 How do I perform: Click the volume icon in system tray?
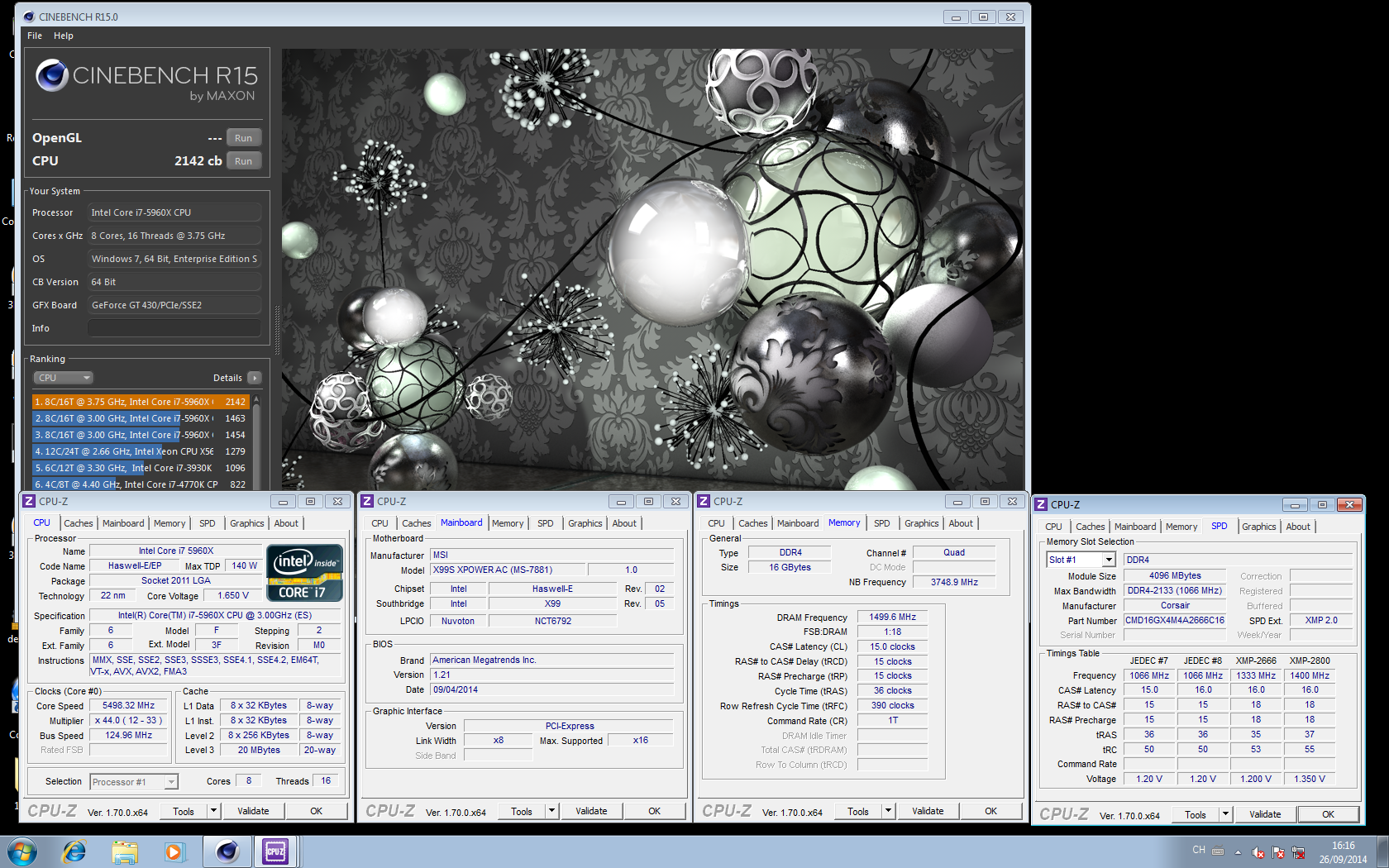point(1258,852)
